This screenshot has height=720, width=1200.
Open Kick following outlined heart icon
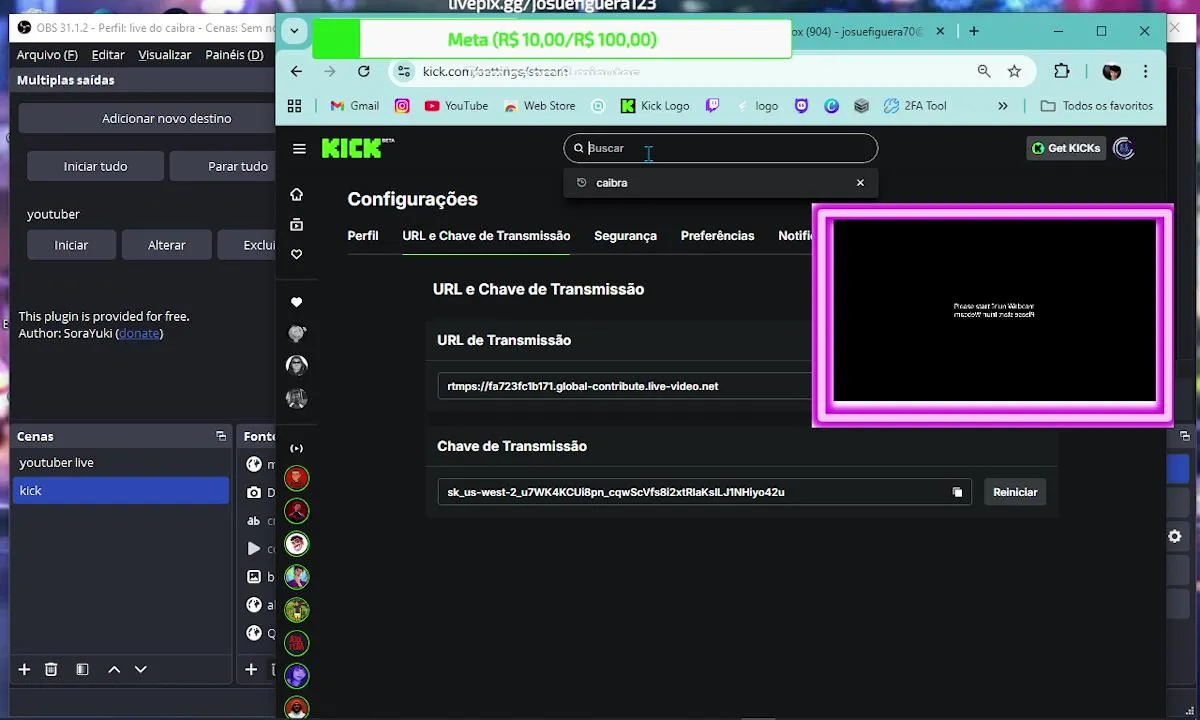(296, 254)
